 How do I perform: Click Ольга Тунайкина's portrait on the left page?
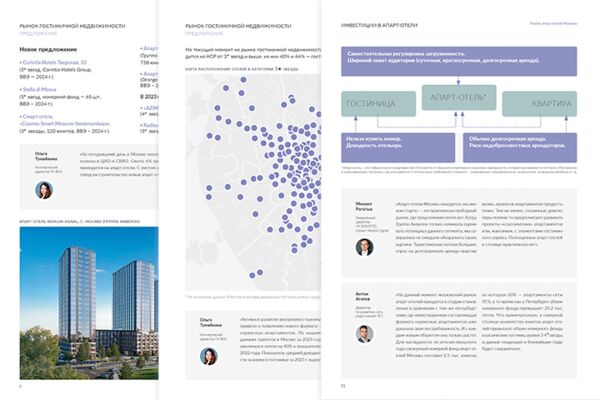tap(44, 190)
